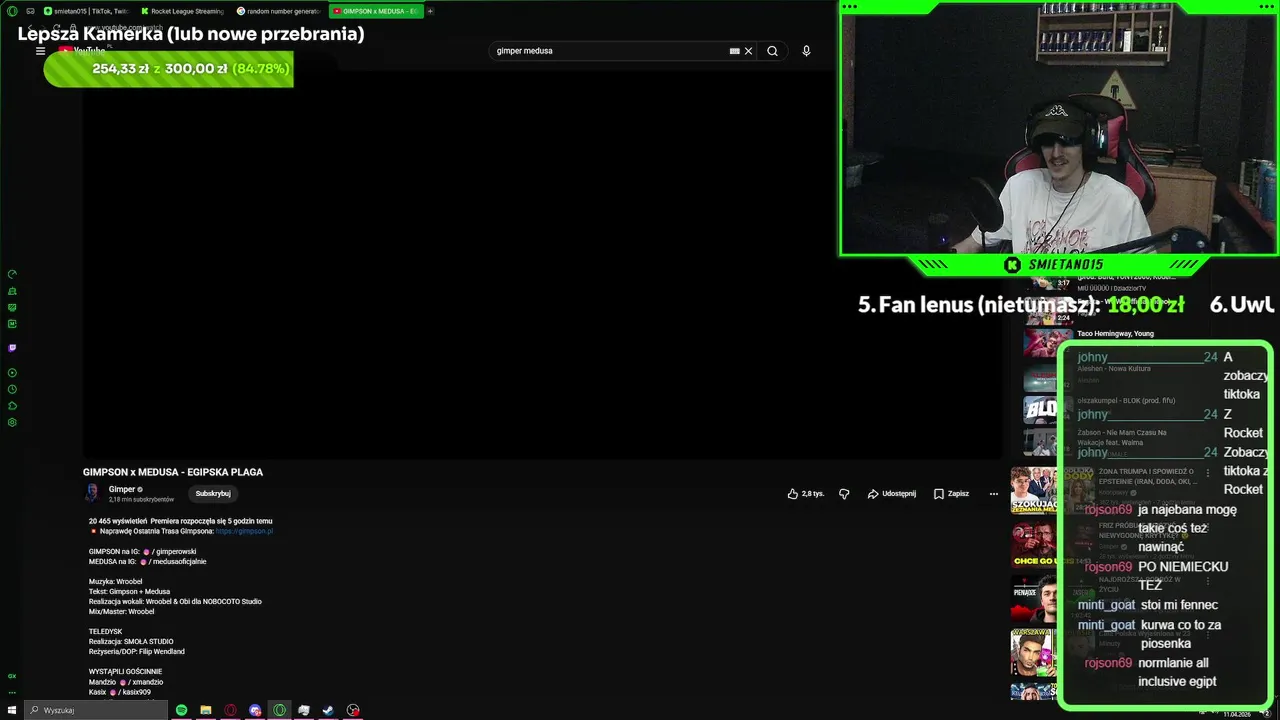1280x720 pixels.
Task: Open the mail icon beside Opera logo
Action: [30, 11]
